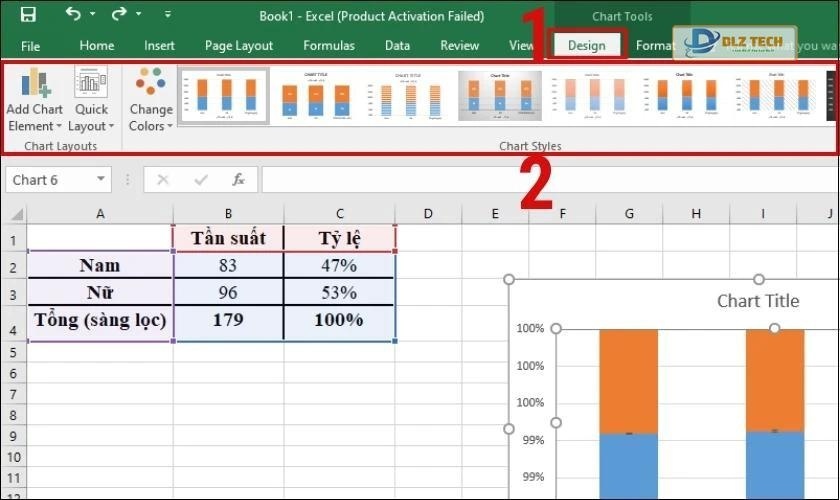The width and height of the screenshot is (840, 500).
Task: Switch to the Insert ribbon tab
Action: (x=159, y=45)
